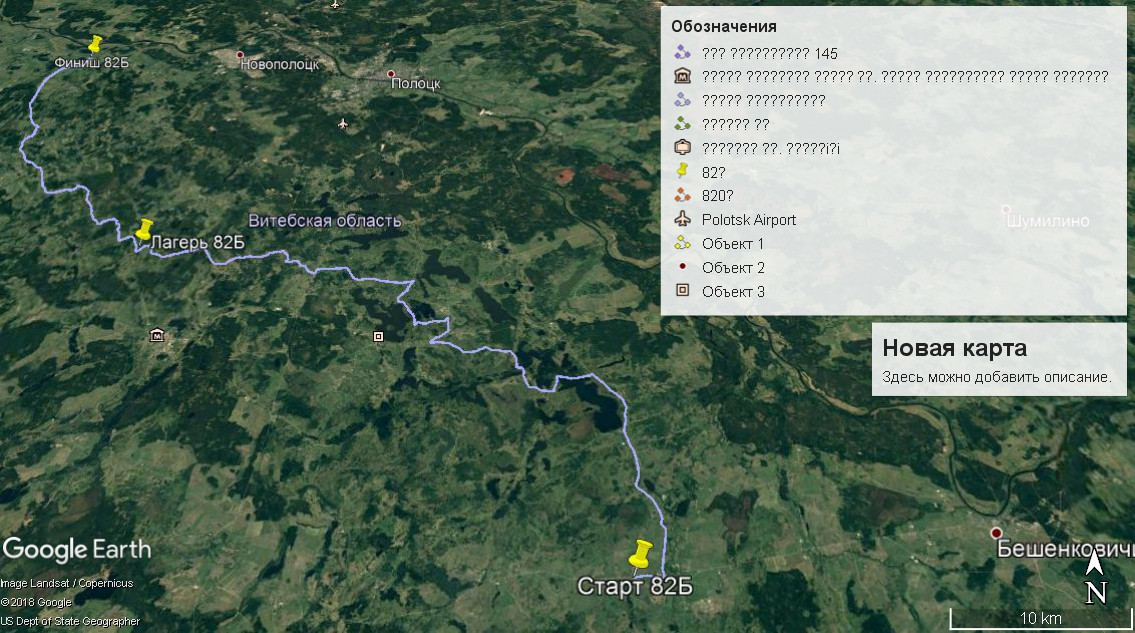Click the Объект 3 square legend icon

pyautogui.click(x=683, y=292)
